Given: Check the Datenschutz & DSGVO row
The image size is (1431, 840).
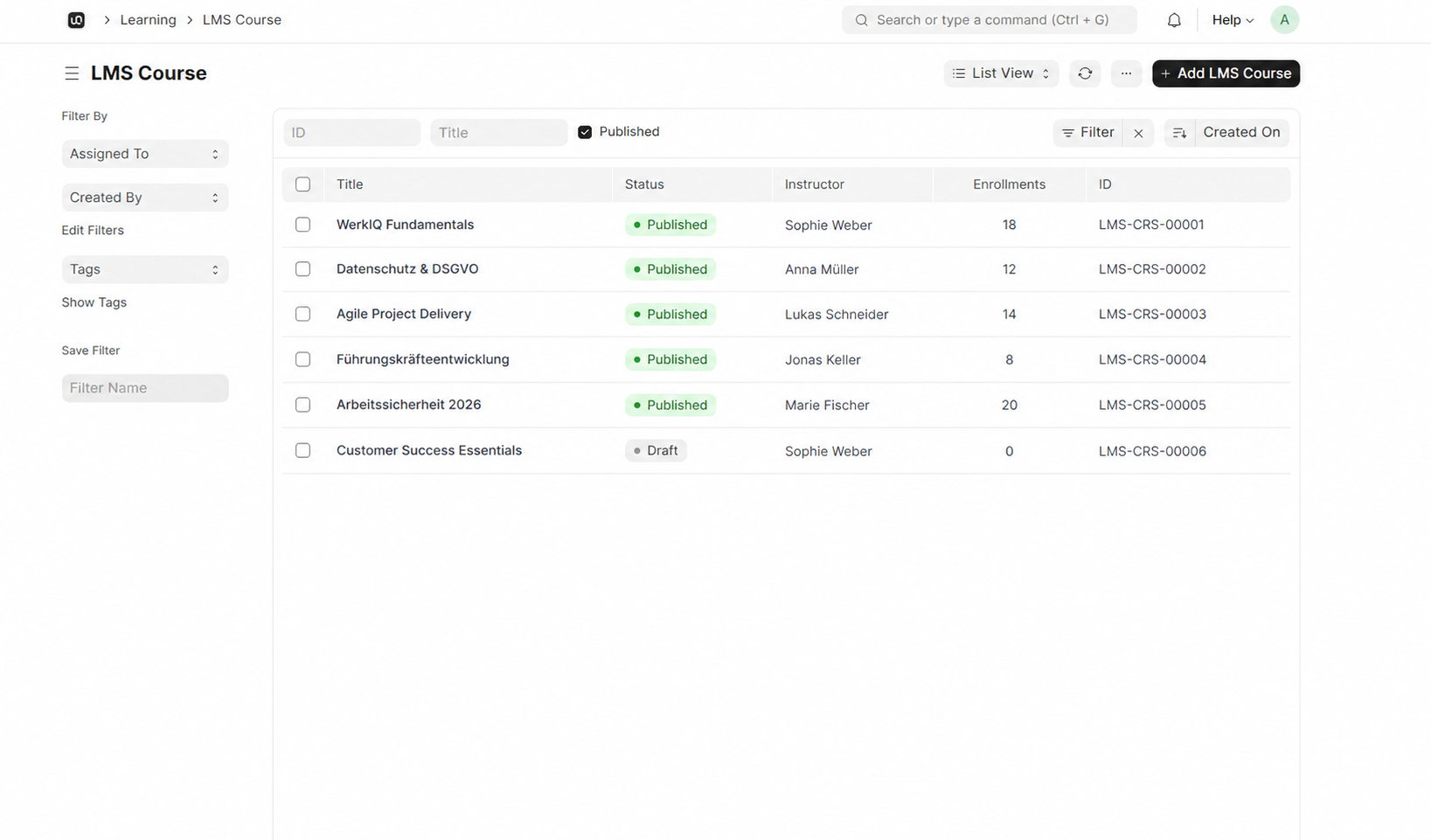Looking at the screenshot, I should [302, 269].
